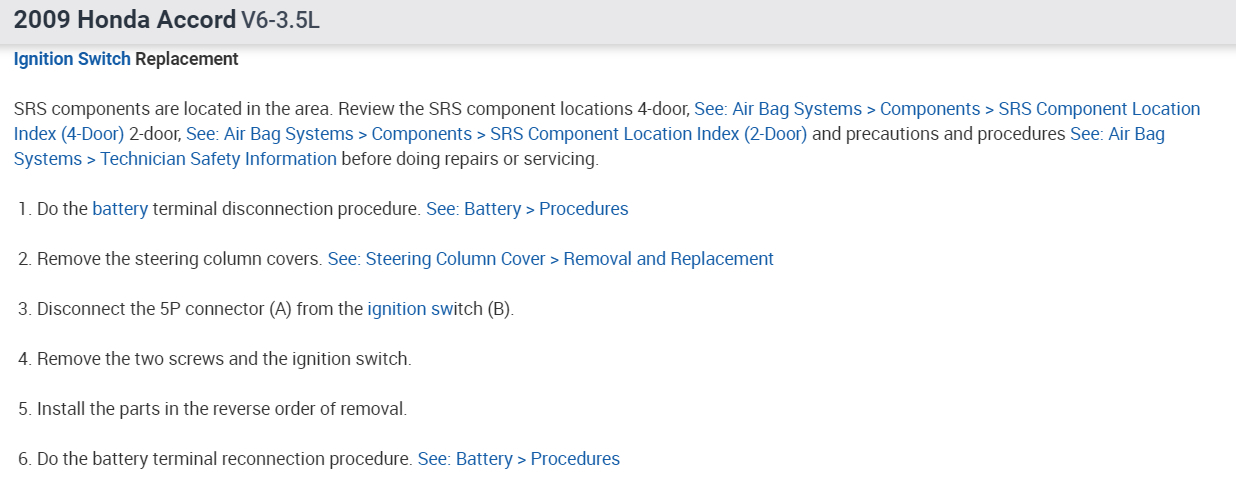The image size is (1236, 486).
Task: Open Battery Procedures link in step 1
Action: (527, 209)
